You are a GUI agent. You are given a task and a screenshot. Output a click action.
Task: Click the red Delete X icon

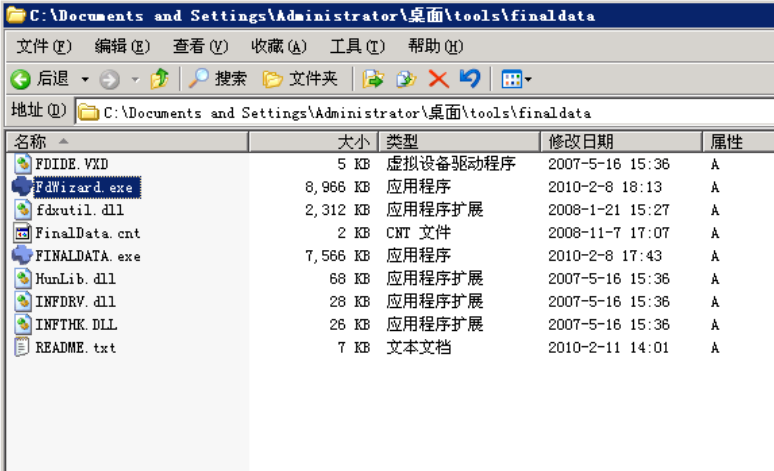coord(438,79)
